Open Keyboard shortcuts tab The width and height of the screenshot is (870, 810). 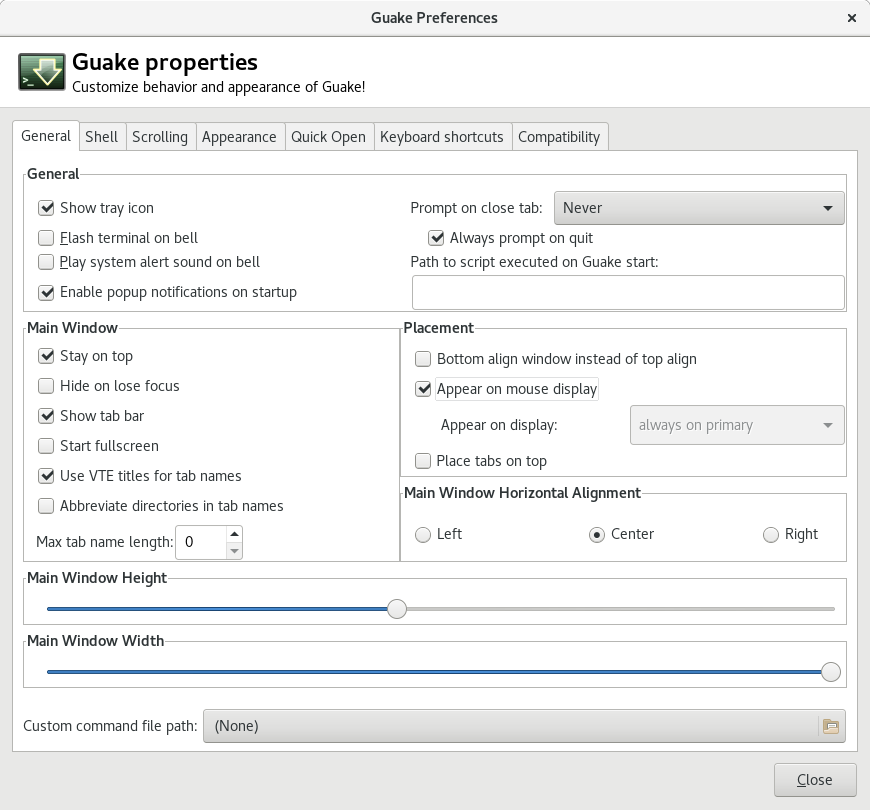pos(442,137)
